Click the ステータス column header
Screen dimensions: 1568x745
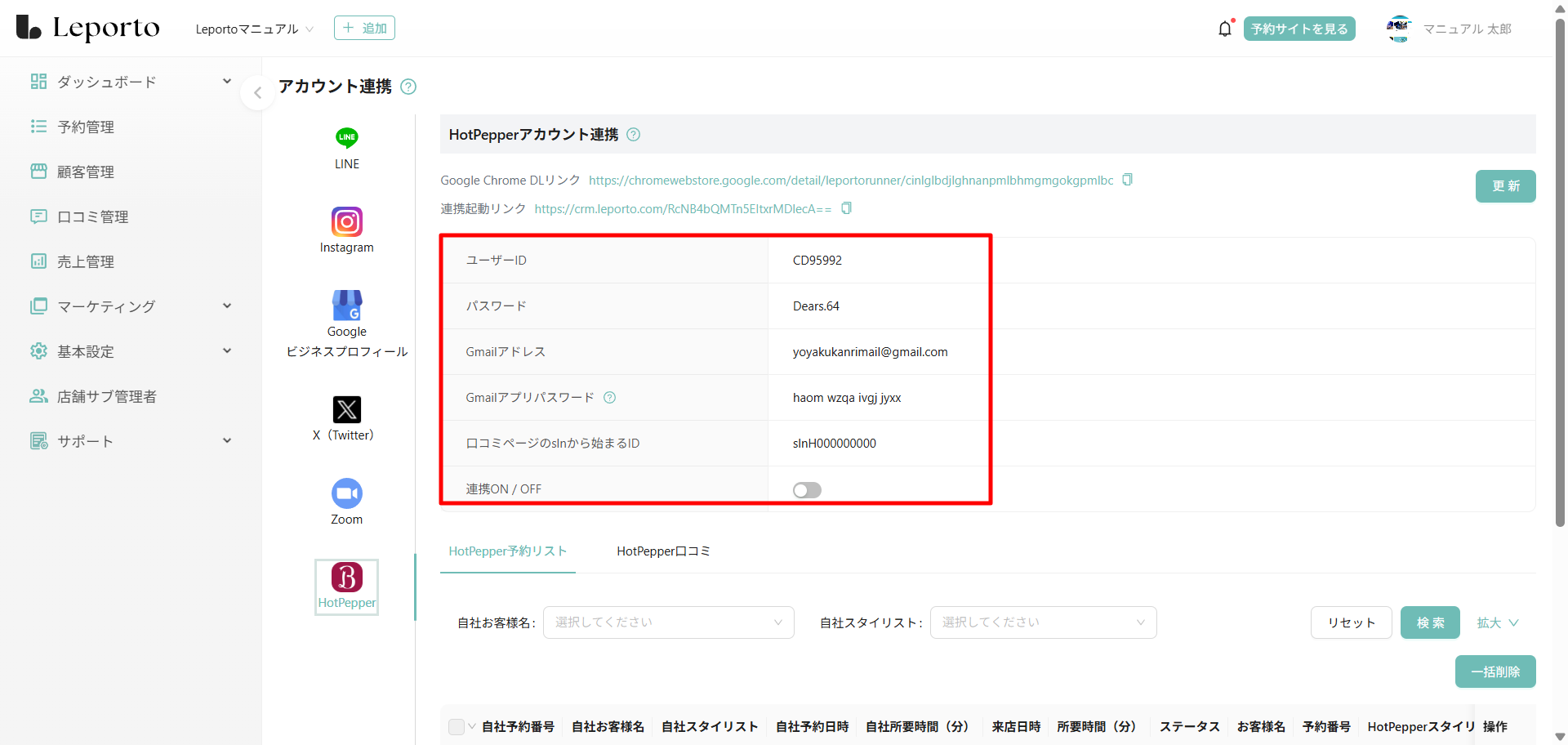tap(1190, 726)
